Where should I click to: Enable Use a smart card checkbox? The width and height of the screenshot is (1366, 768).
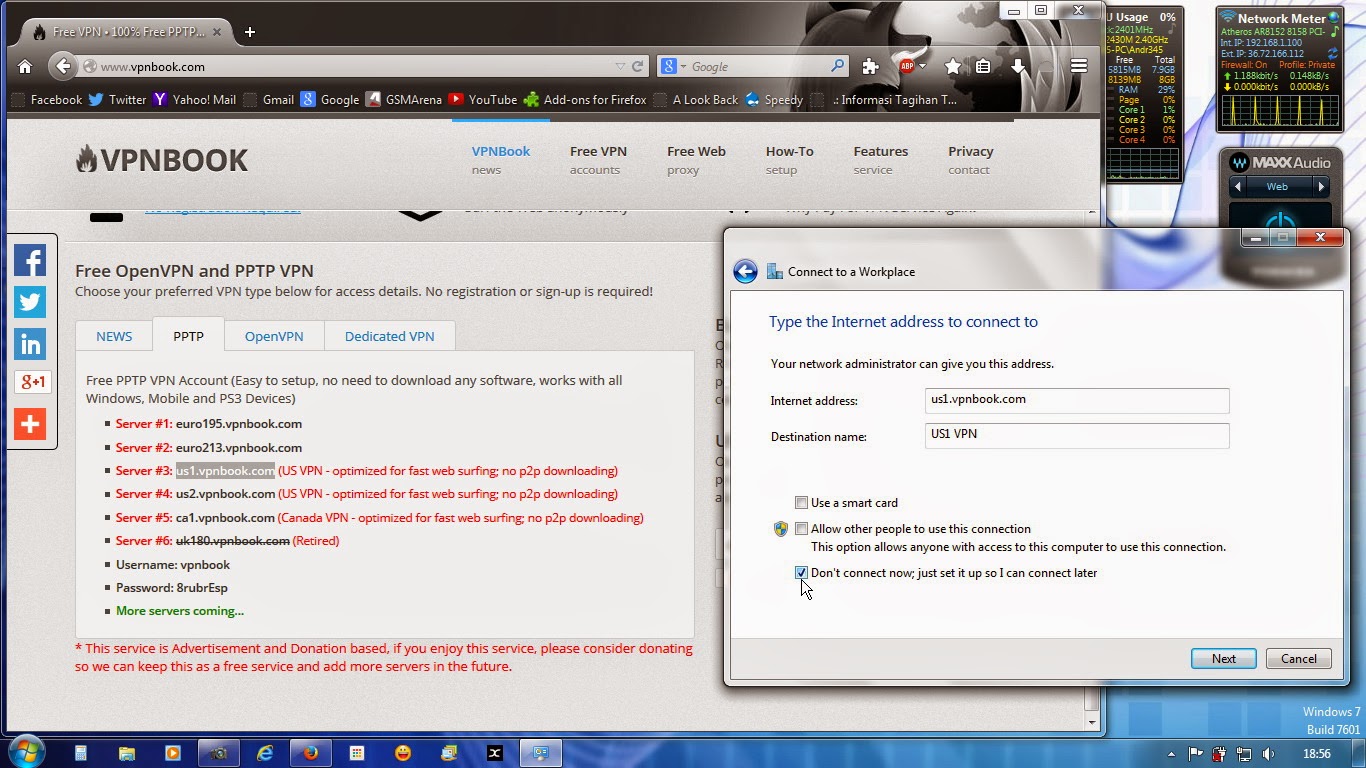pyautogui.click(x=801, y=503)
